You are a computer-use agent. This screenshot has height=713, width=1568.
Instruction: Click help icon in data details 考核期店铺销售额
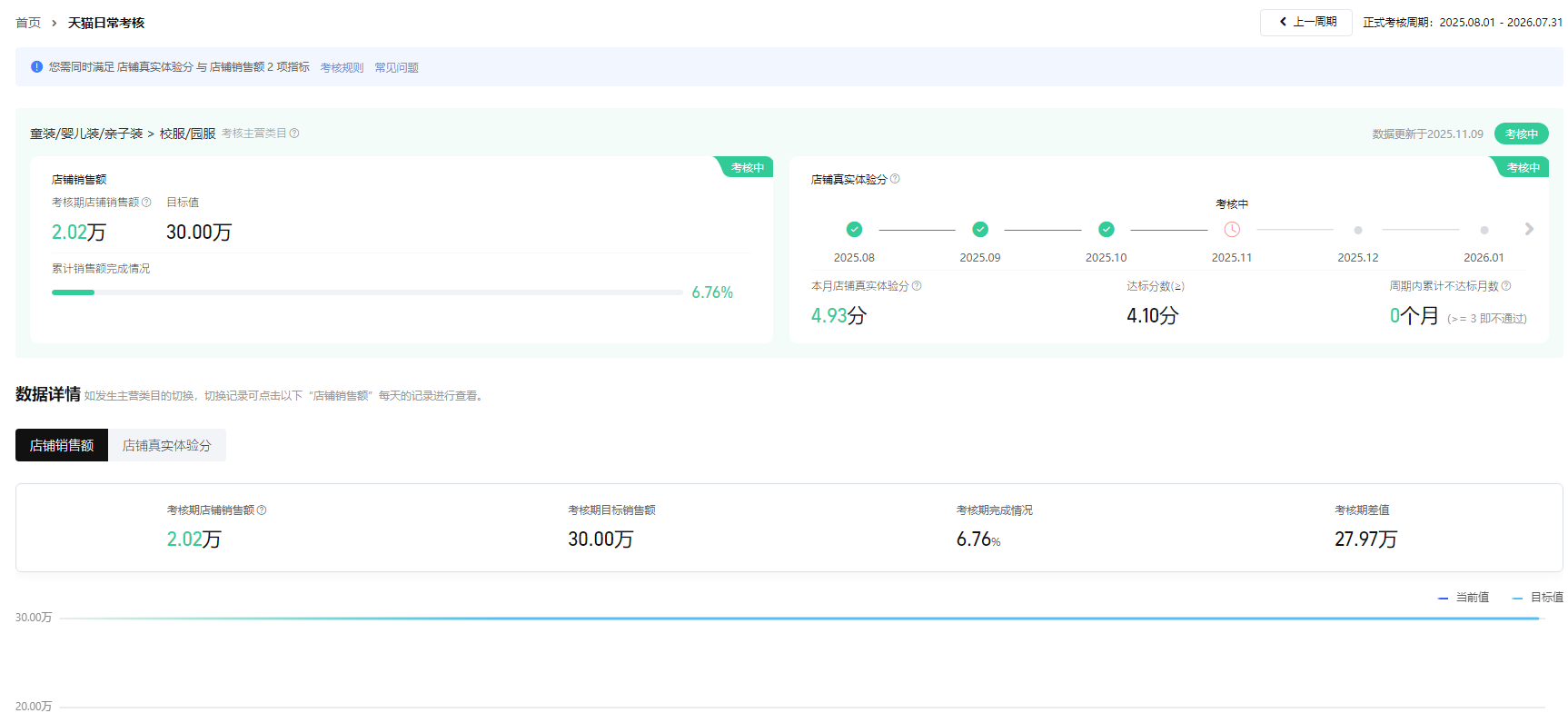262,510
